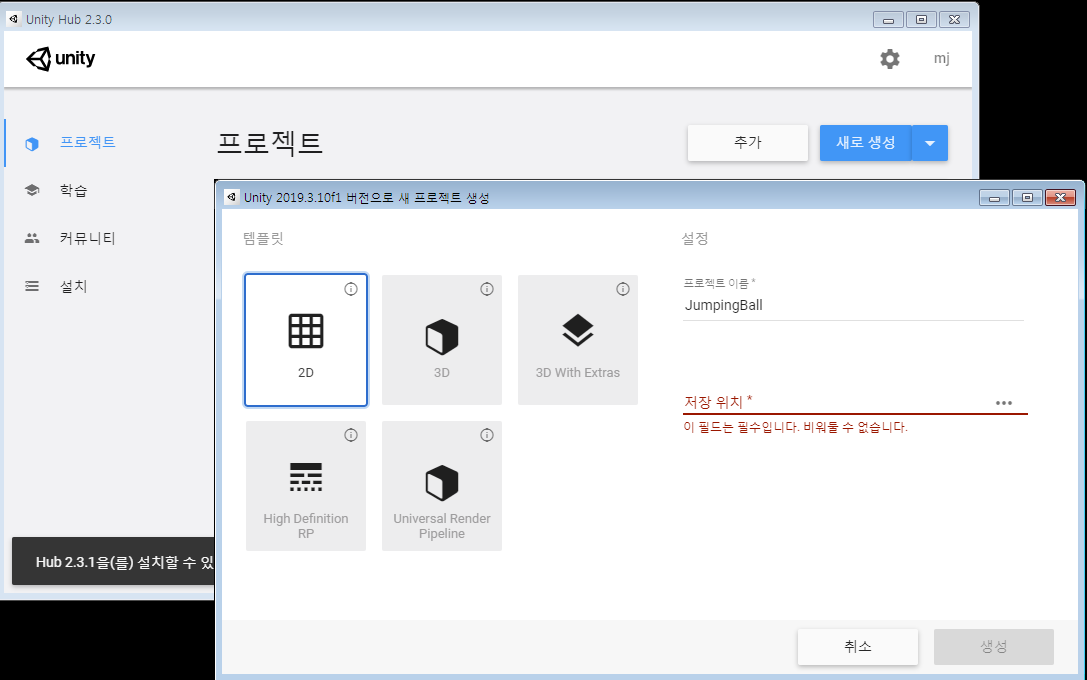Click the 프로젝트 cube icon in sidebar
This screenshot has height=680, width=1087.
tap(32, 143)
